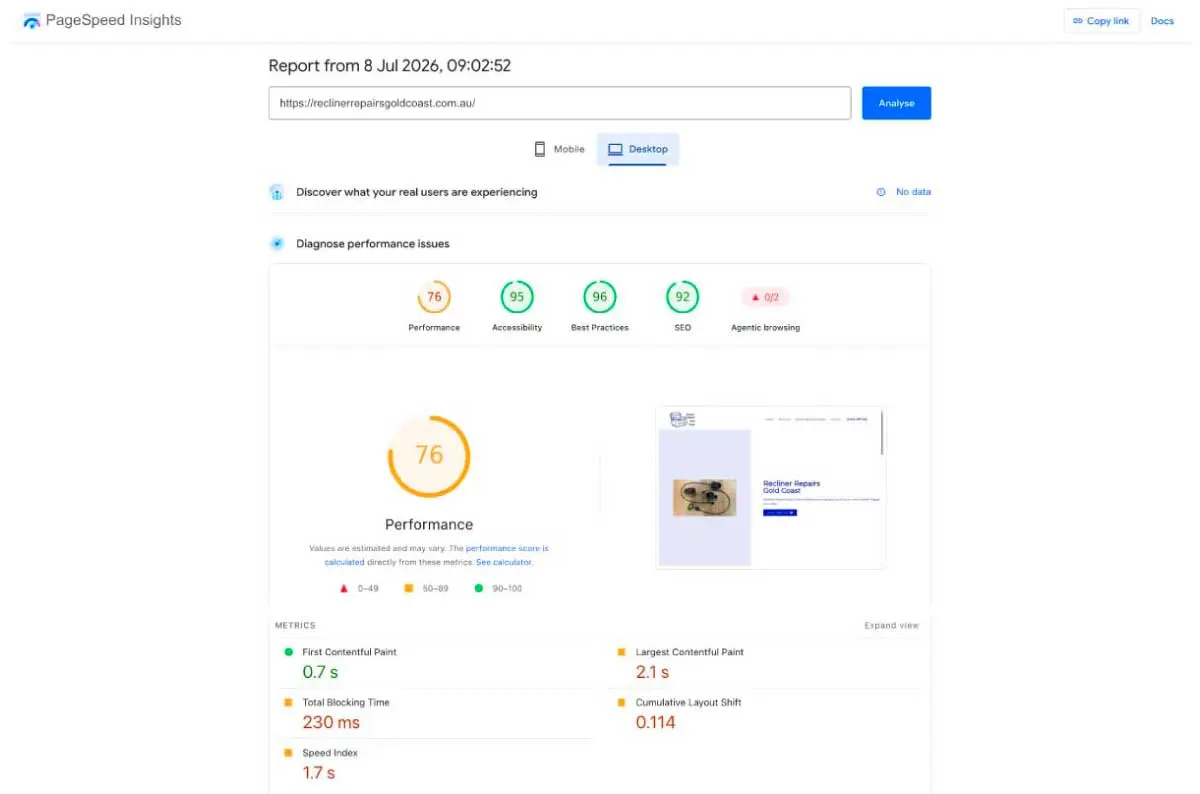Click the Speed Index orange square
The image size is (1200, 794).
click(288, 753)
